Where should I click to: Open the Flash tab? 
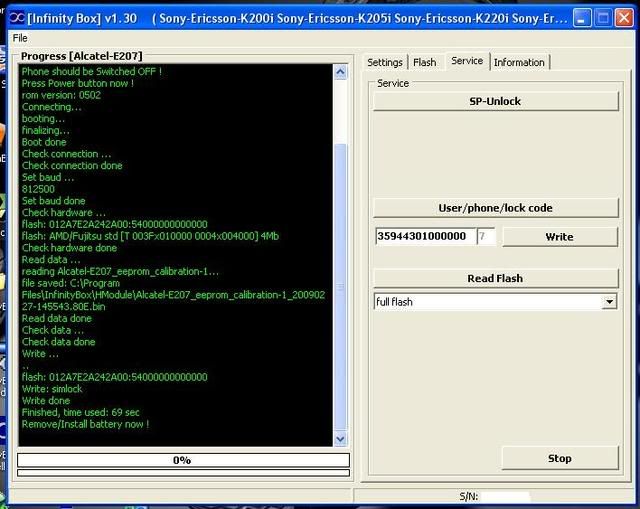pos(425,62)
